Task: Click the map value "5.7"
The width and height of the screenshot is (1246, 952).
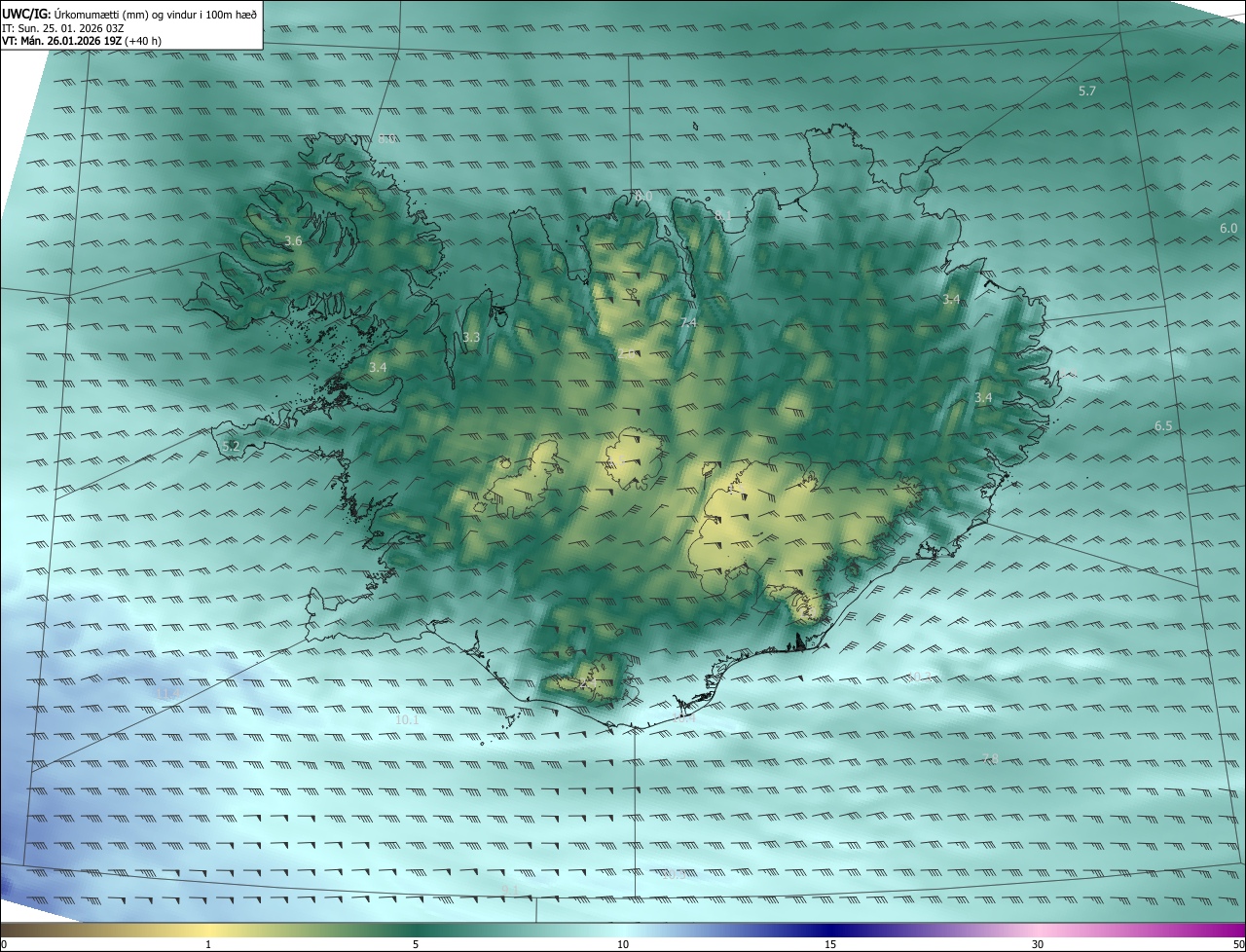Action: [x=1087, y=91]
